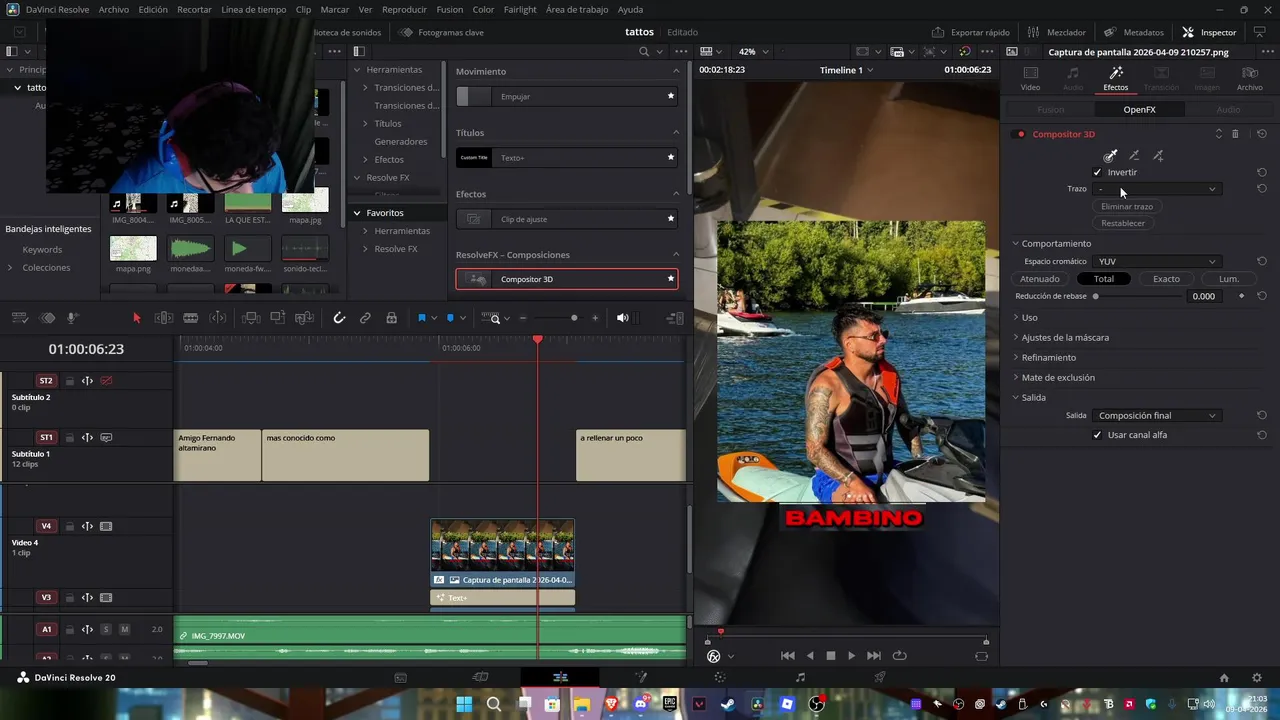The image size is (1280, 720).
Task: Open marker color dropdown arrow
Action: (462, 318)
